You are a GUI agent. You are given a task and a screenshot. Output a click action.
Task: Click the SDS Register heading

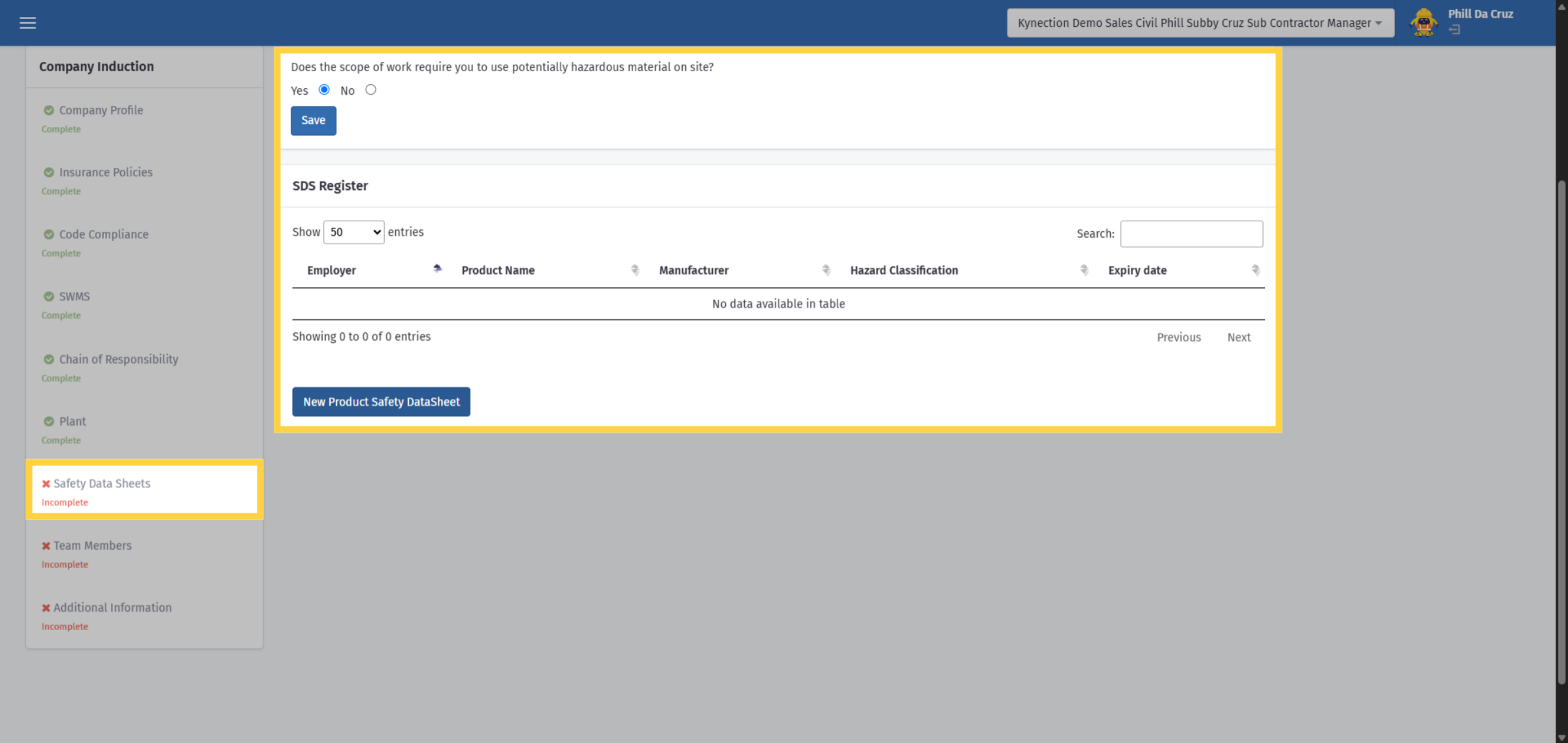(x=330, y=186)
